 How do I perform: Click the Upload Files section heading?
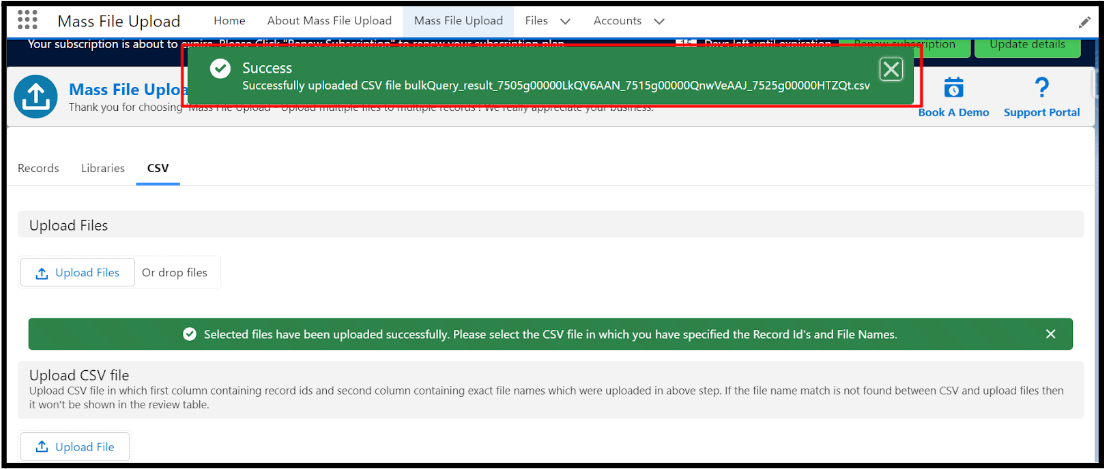(68, 225)
